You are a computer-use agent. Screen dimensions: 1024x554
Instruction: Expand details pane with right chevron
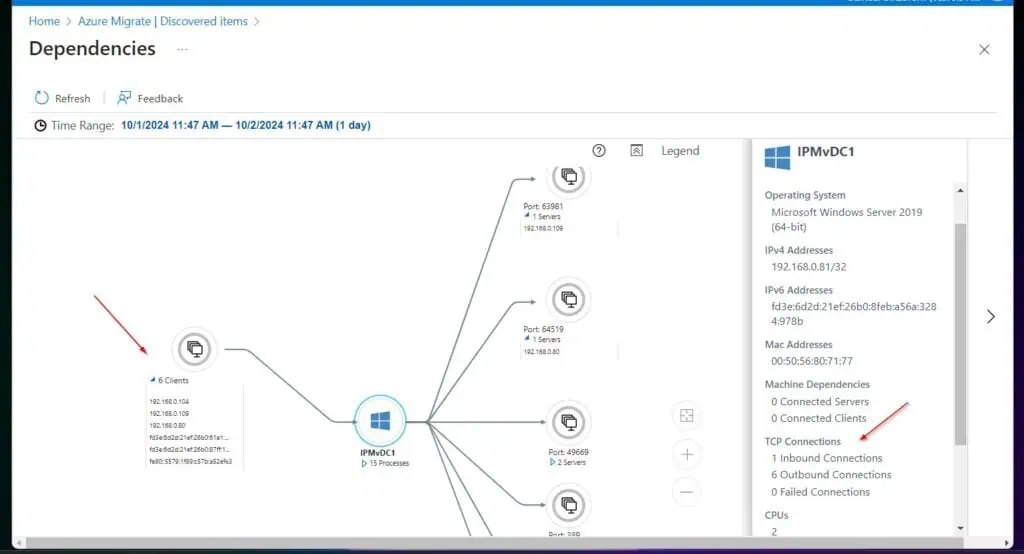tap(991, 316)
